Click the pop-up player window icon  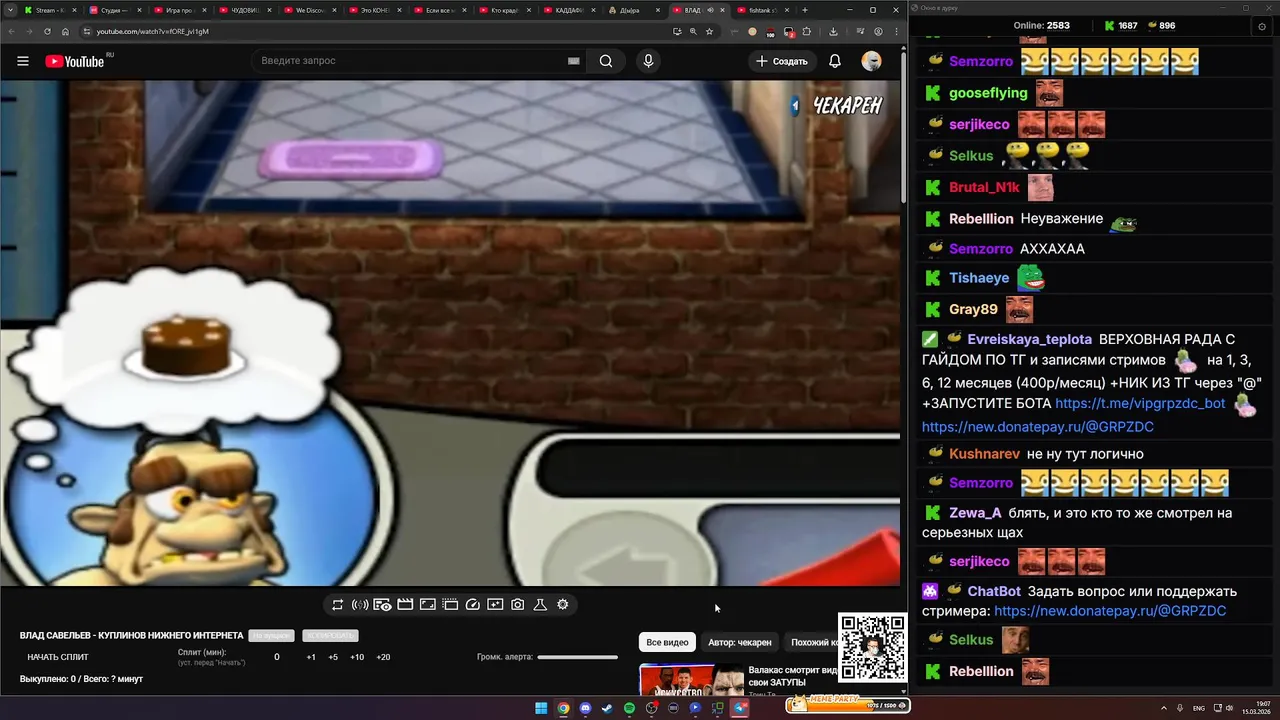450,605
